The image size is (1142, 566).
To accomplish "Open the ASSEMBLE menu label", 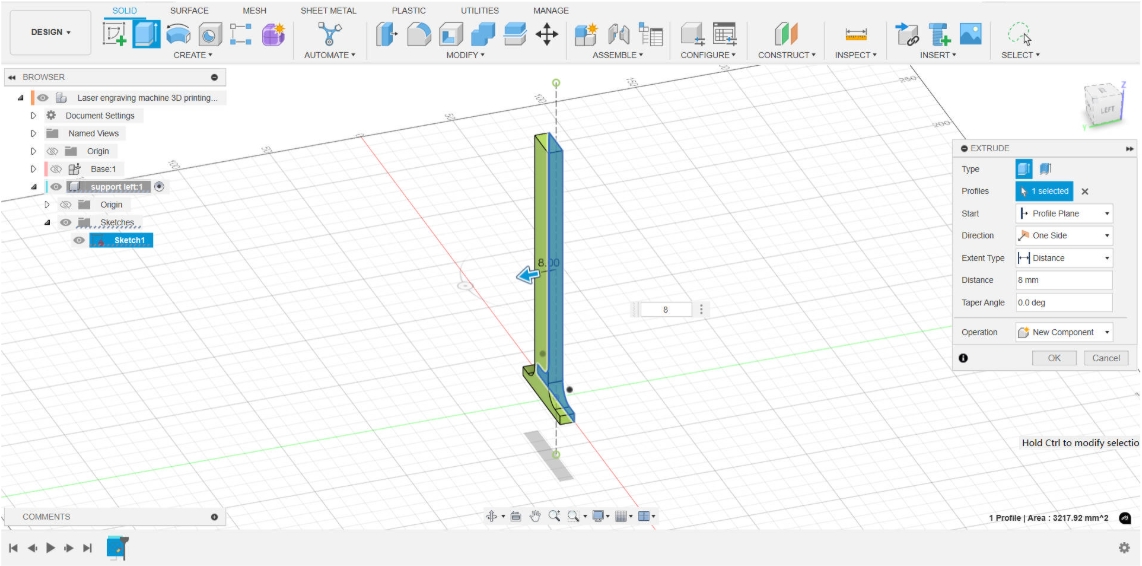I will pyautogui.click(x=618, y=55).
